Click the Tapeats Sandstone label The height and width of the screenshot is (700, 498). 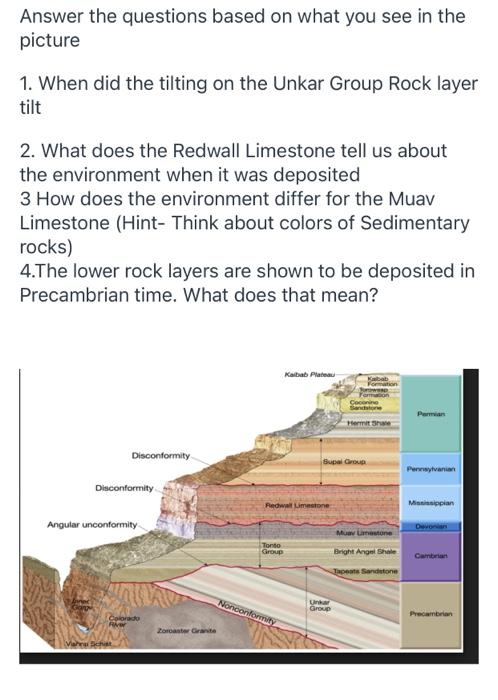click(365, 571)
